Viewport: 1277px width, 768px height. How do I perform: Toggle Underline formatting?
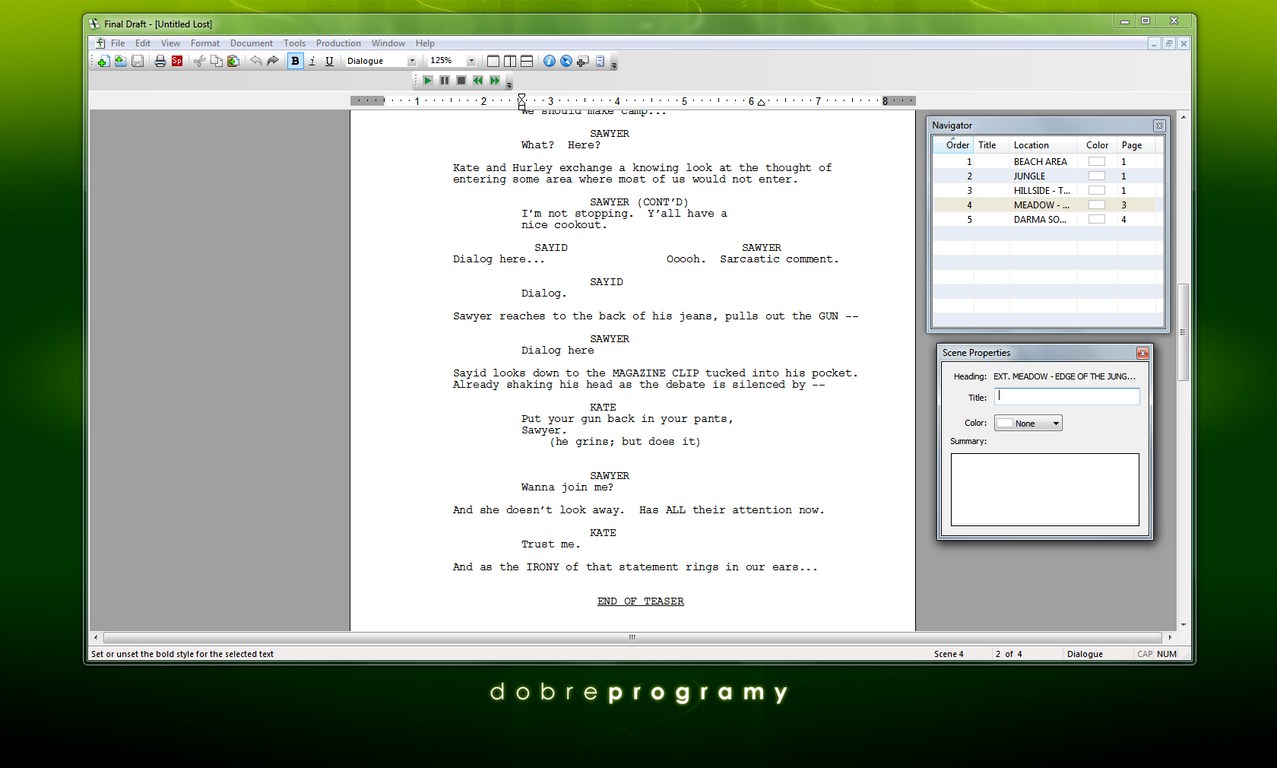pos(329,61)
